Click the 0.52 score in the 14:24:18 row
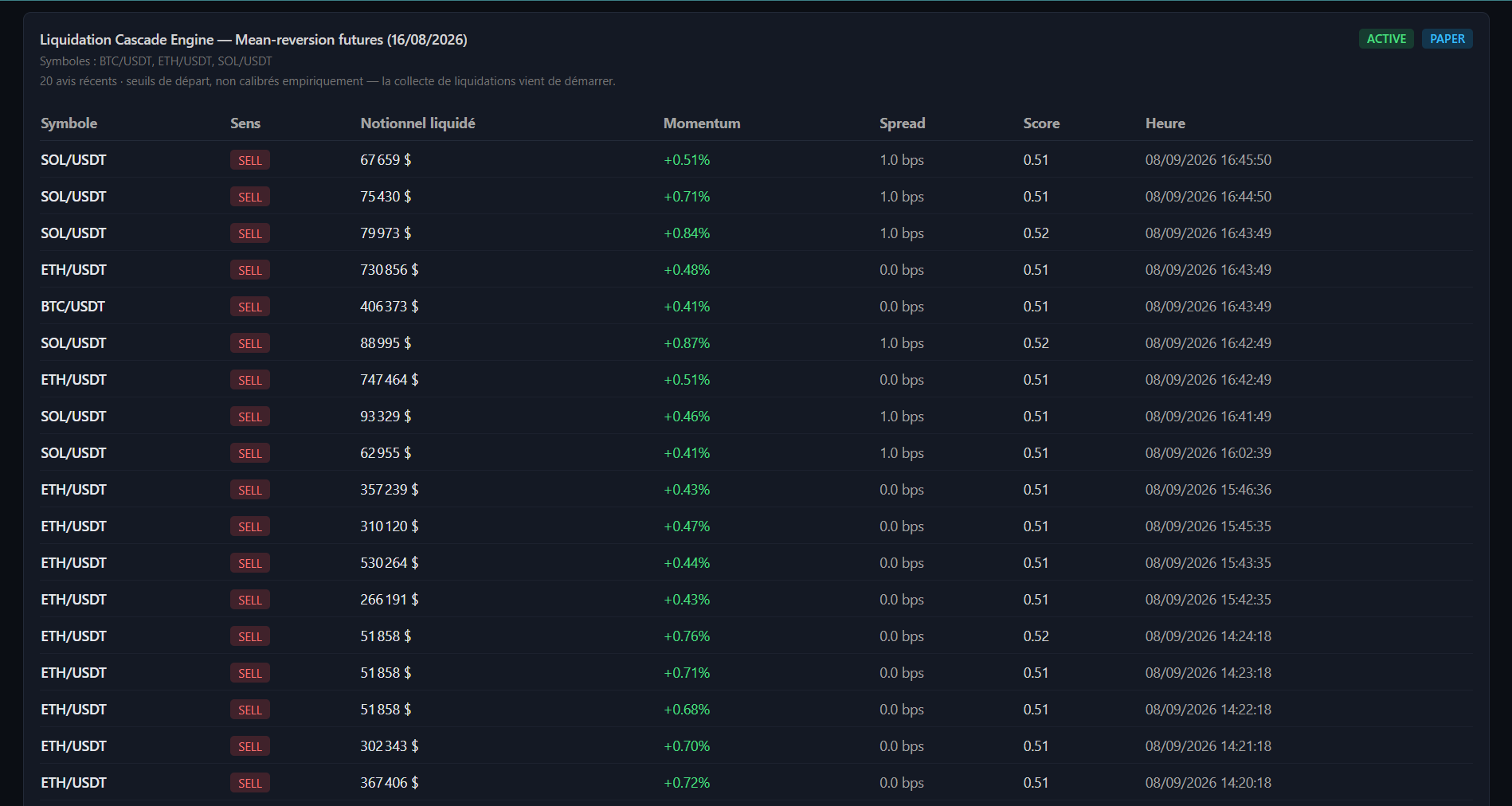This screenshot has width=1512, height=806. tap(1036, 636)
